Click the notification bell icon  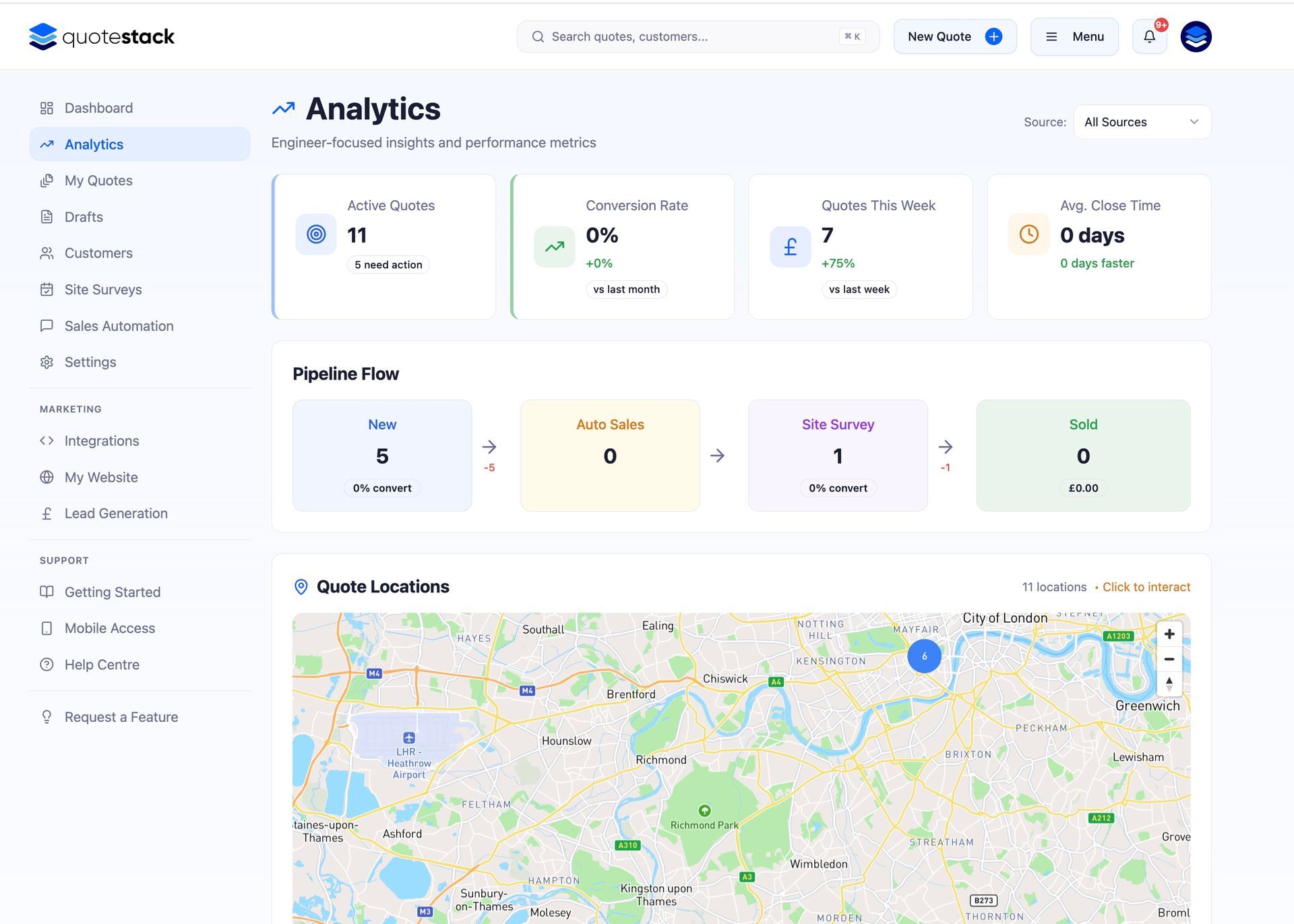click(1149, 36)
